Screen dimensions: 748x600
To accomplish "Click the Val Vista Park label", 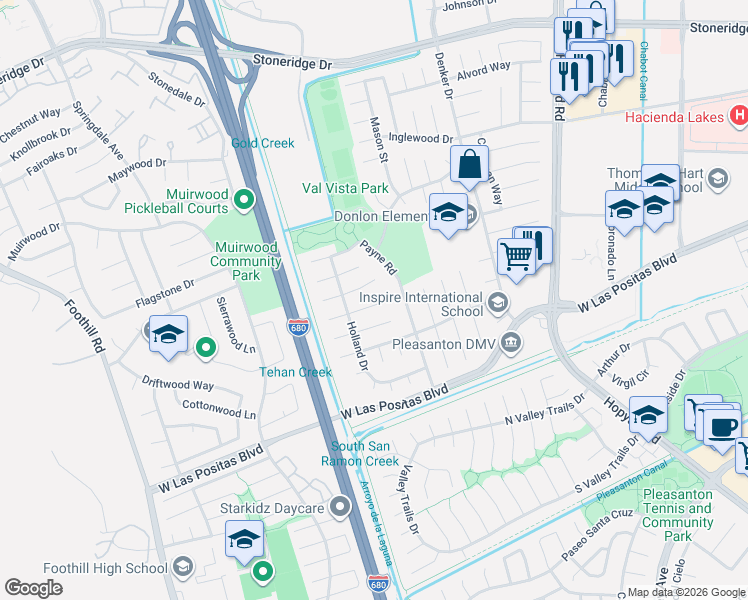I will point(345,188).
